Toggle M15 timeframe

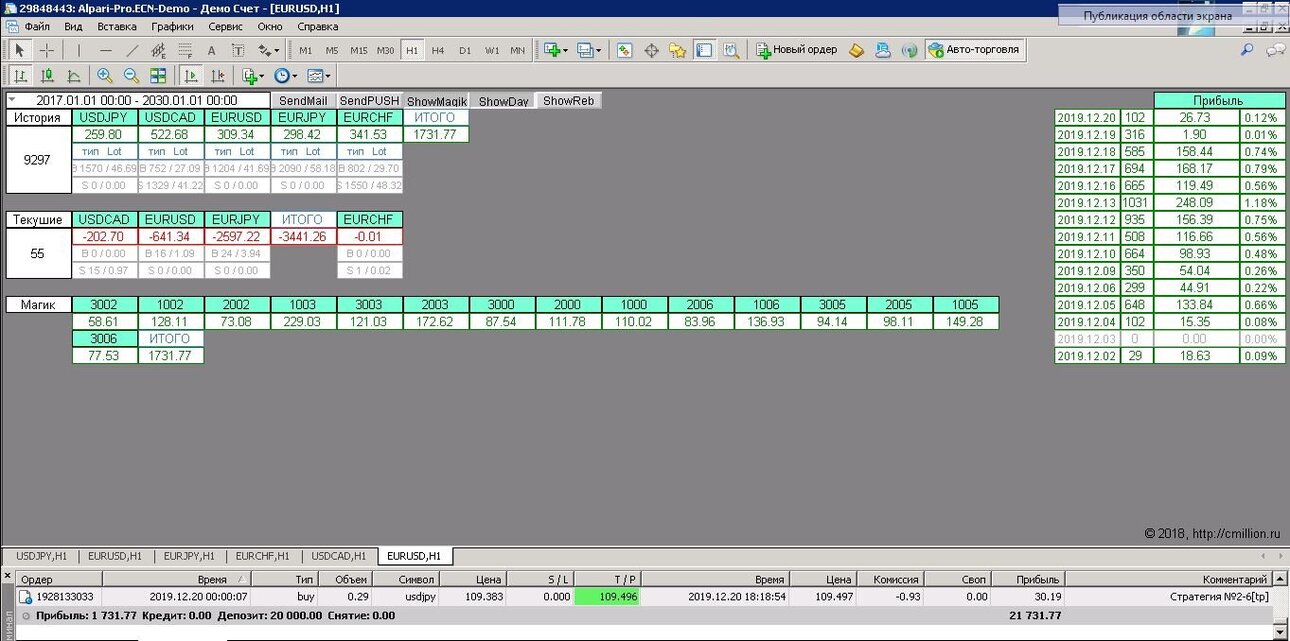(359, 50)
